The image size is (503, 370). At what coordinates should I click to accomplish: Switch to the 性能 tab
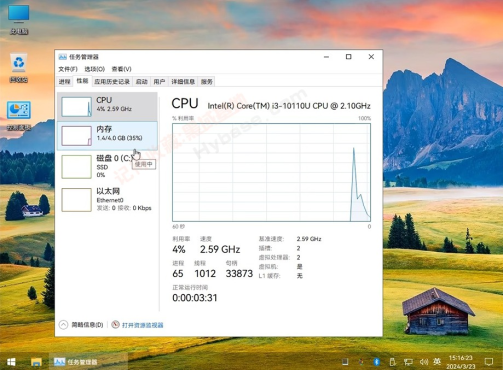point(82,81)
